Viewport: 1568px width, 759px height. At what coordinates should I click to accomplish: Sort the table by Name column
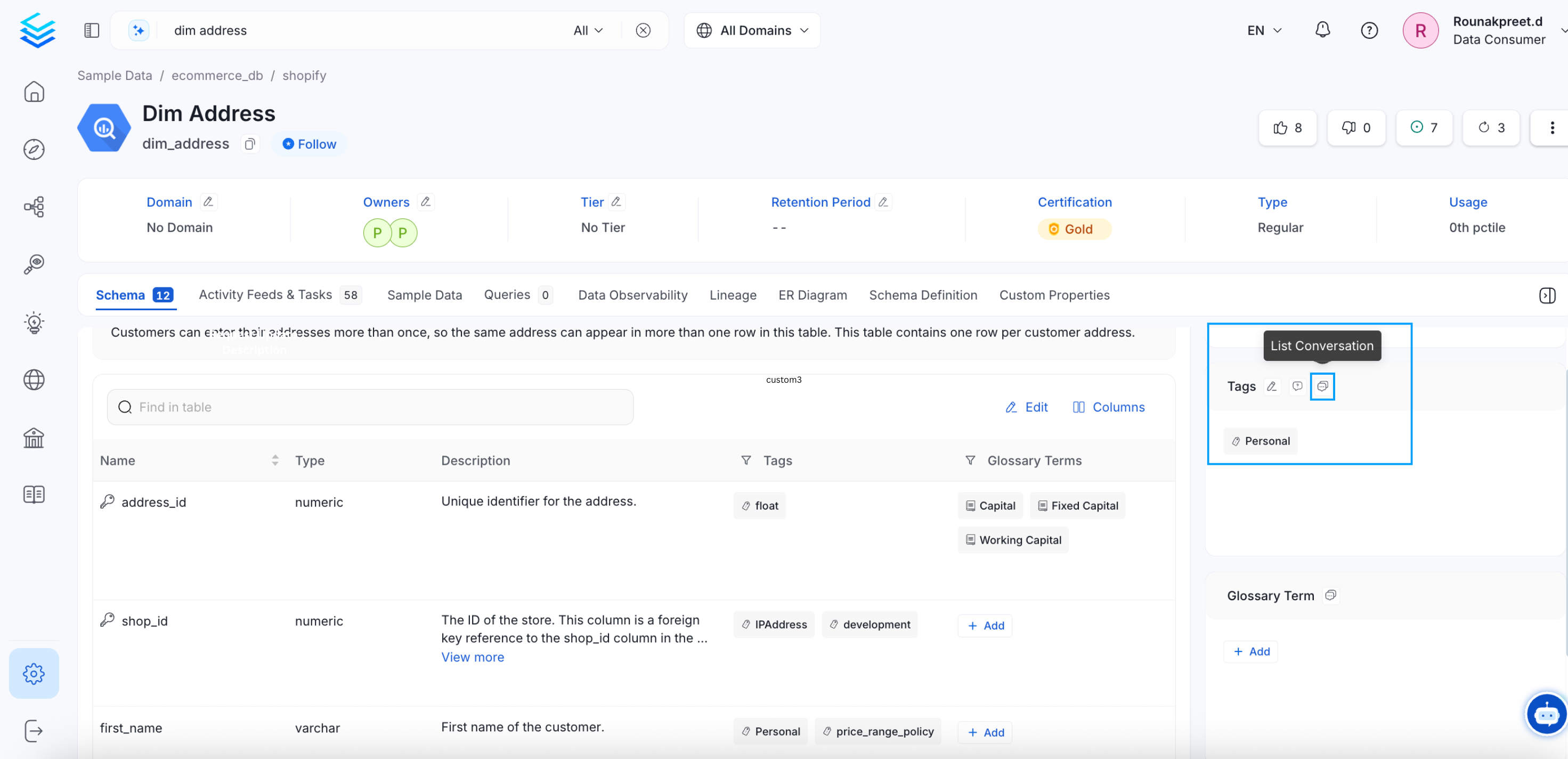click(x=275, y=461)
